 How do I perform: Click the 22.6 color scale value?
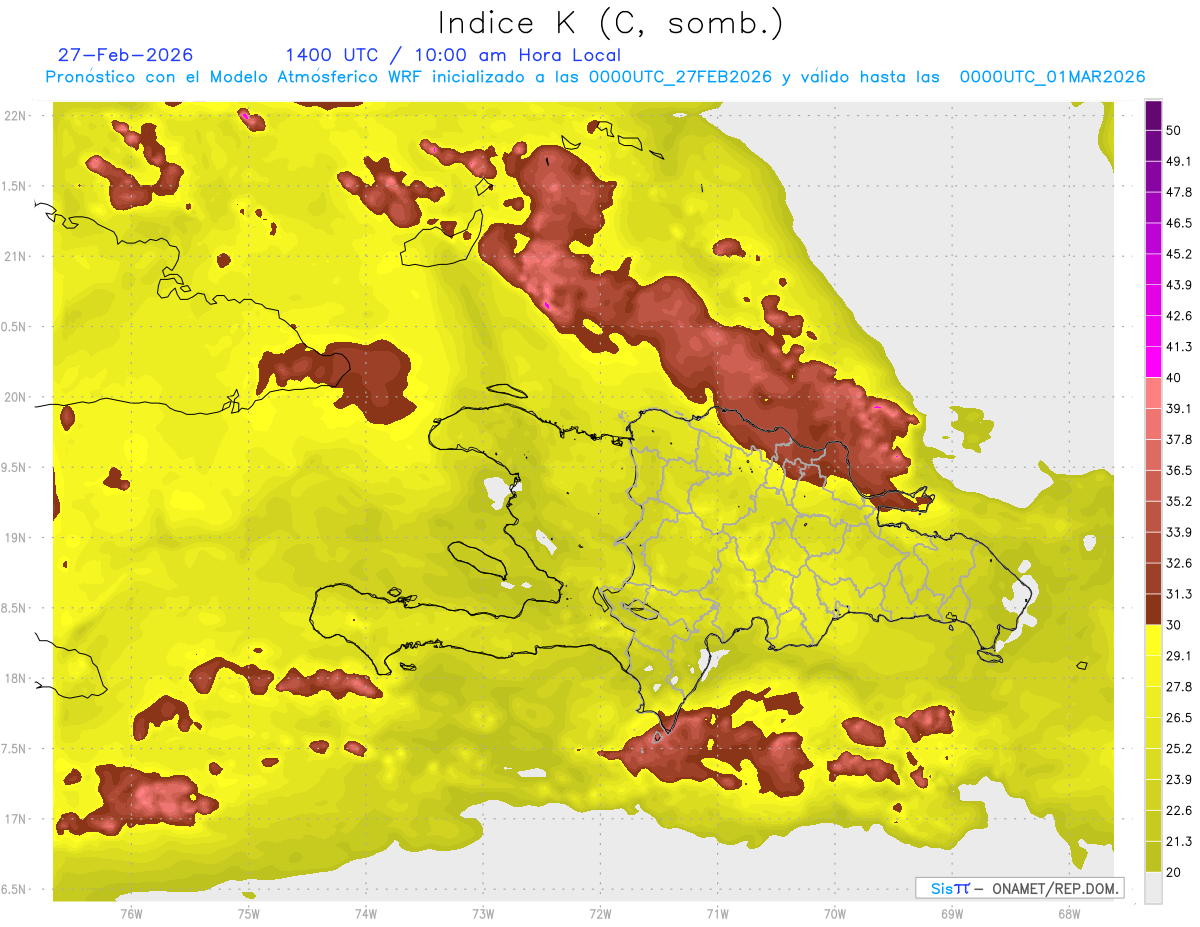pyautogui.click(x=1179, y=811)
